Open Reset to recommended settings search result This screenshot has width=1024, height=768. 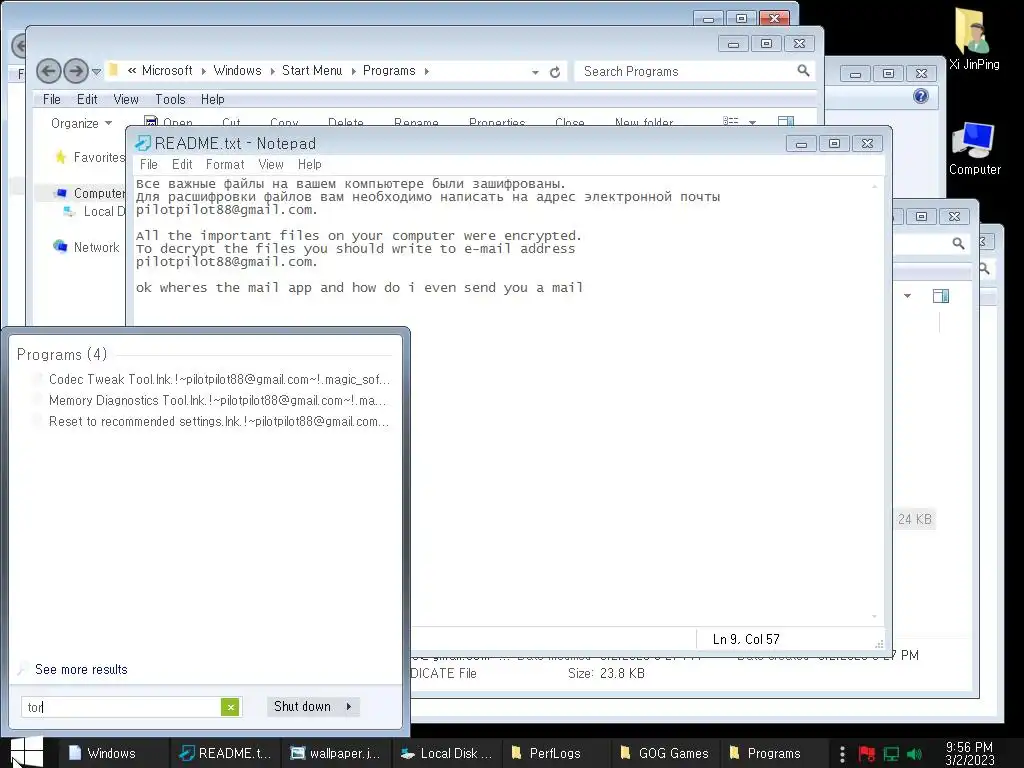click(212, 421)
